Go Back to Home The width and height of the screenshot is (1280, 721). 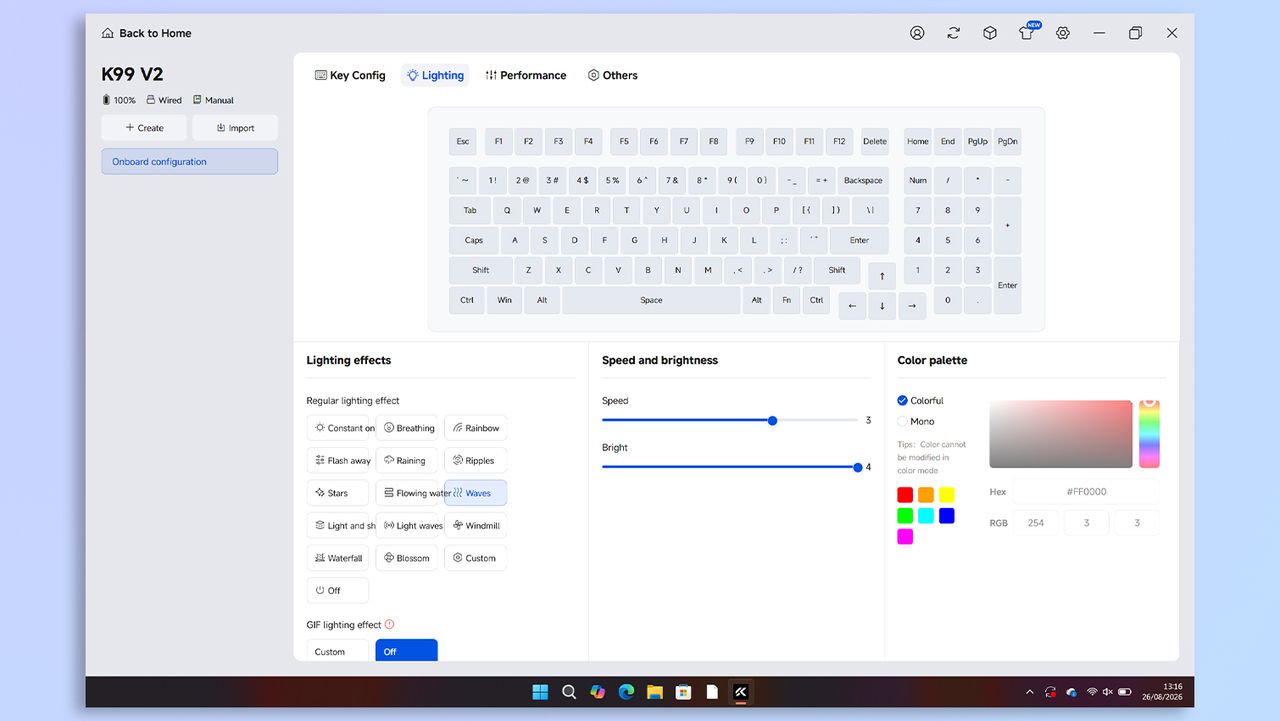pos(146,33)
